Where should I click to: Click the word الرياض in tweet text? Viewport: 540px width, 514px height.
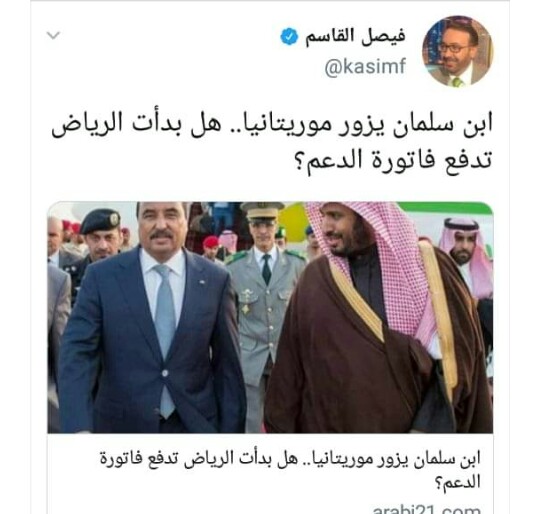pos(85,125)
